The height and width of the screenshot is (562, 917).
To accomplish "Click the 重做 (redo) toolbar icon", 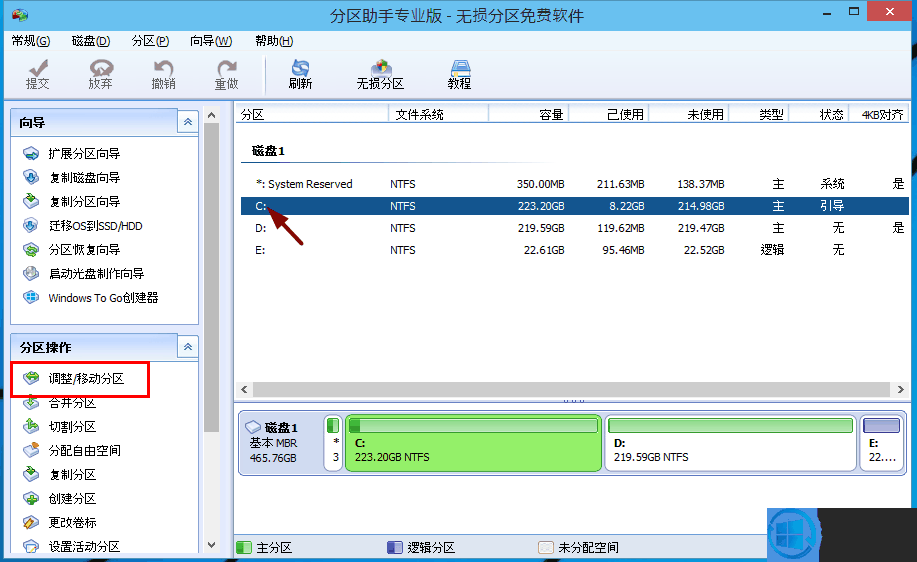I will coord(226,74).
